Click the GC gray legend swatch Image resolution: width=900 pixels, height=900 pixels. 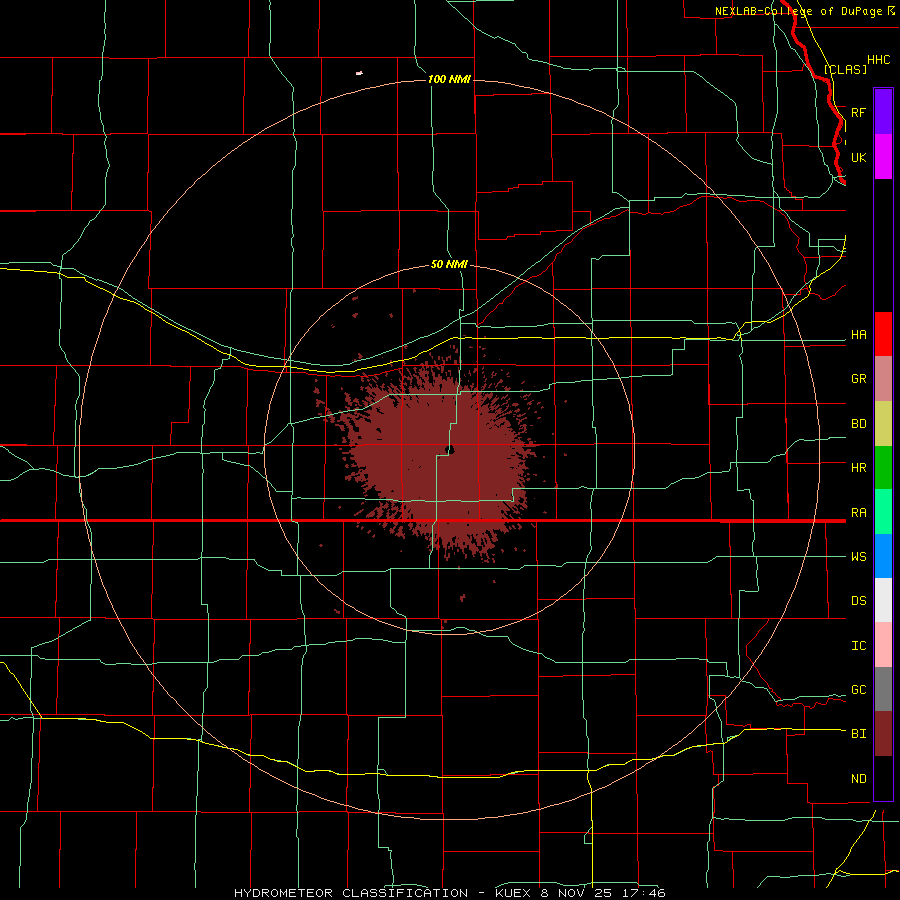(883, 689)
